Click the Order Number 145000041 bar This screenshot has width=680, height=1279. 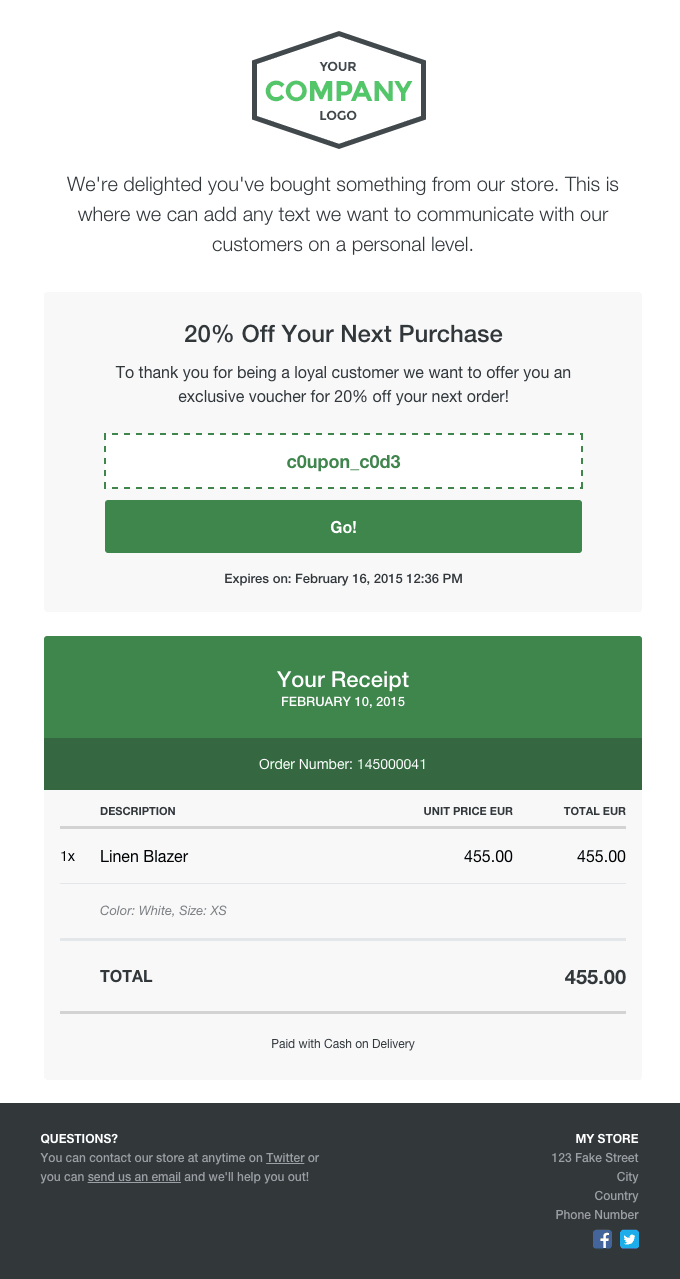(x=343, y=764)
